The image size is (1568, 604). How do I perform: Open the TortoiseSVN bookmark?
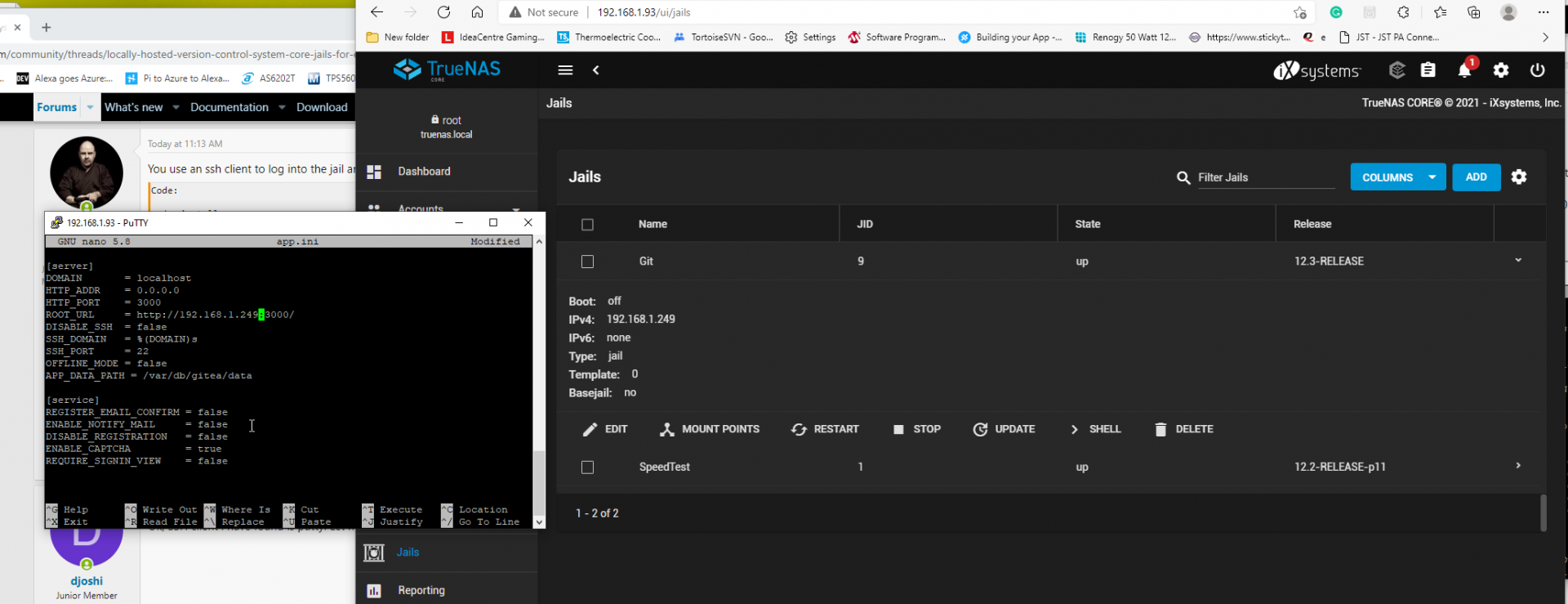click(x=724, y=38)
